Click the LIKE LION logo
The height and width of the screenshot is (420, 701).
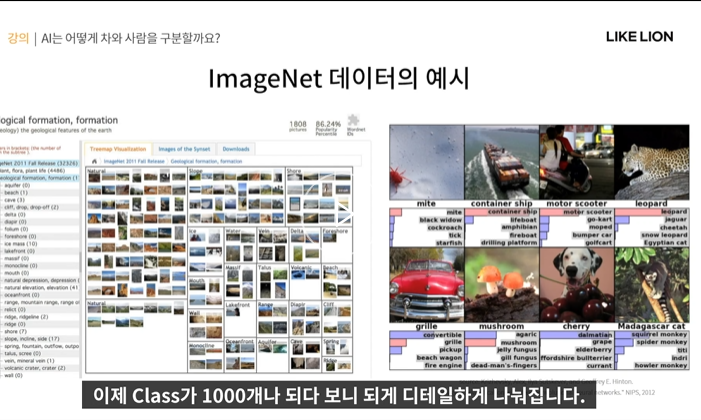tap(639, 37)
